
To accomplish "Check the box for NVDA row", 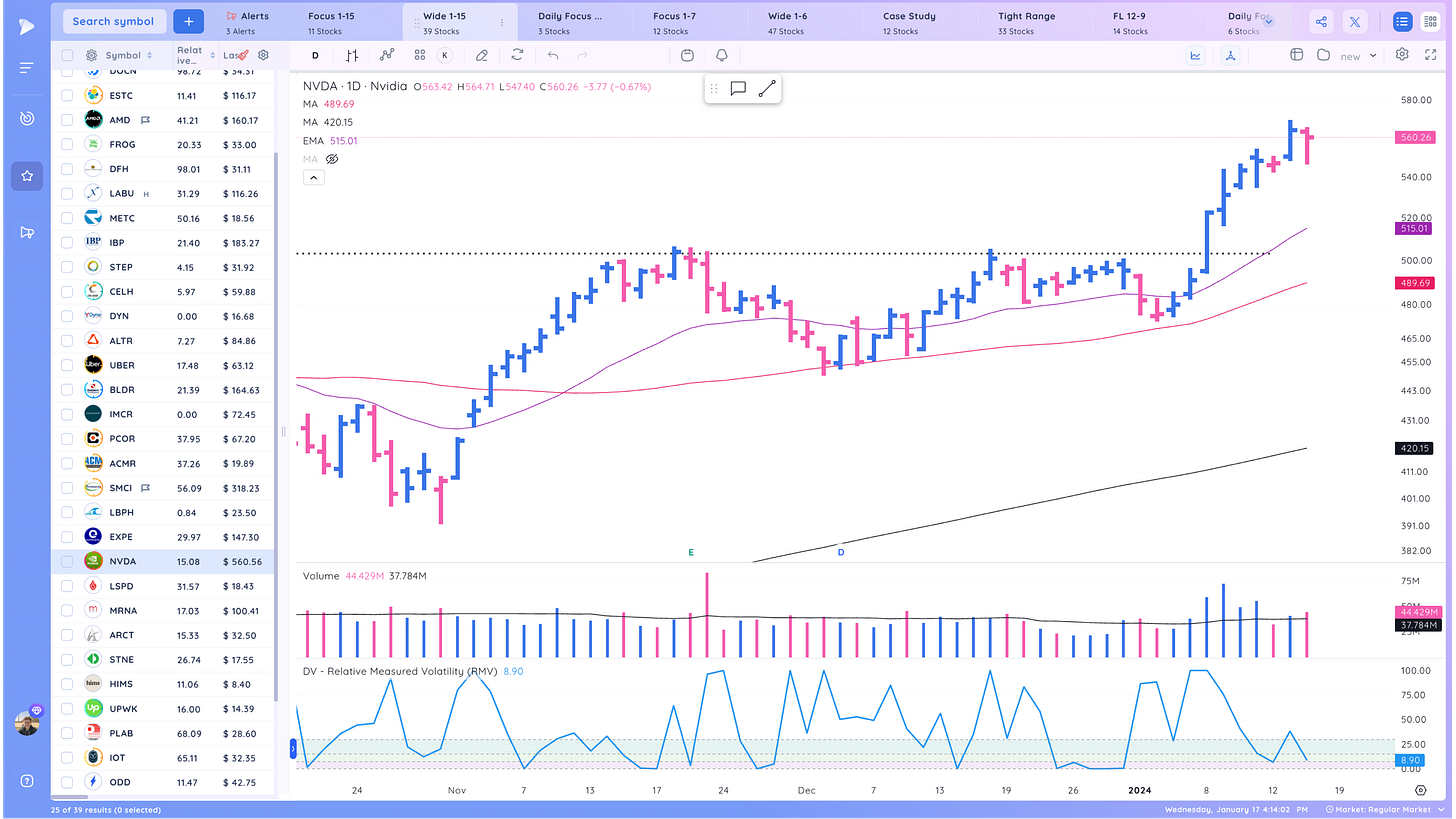I will (x=67, y=561).
